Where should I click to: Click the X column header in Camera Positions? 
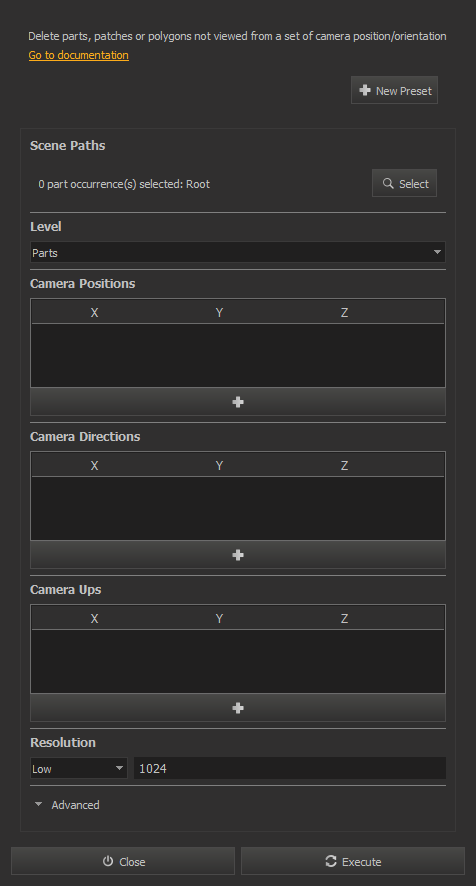(x=94, y=312)
